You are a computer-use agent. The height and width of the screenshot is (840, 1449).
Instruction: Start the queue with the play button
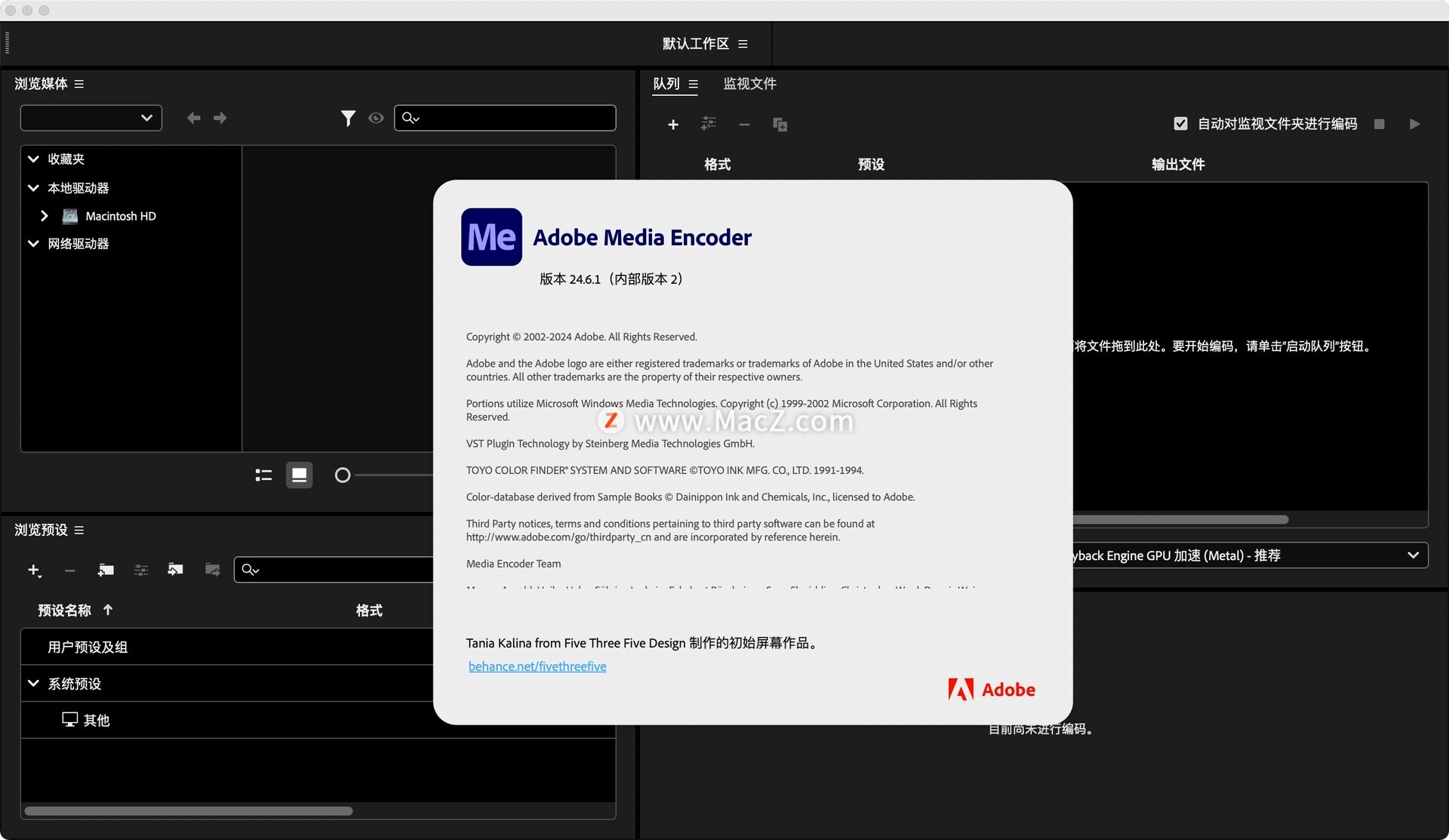[1415, 124]
